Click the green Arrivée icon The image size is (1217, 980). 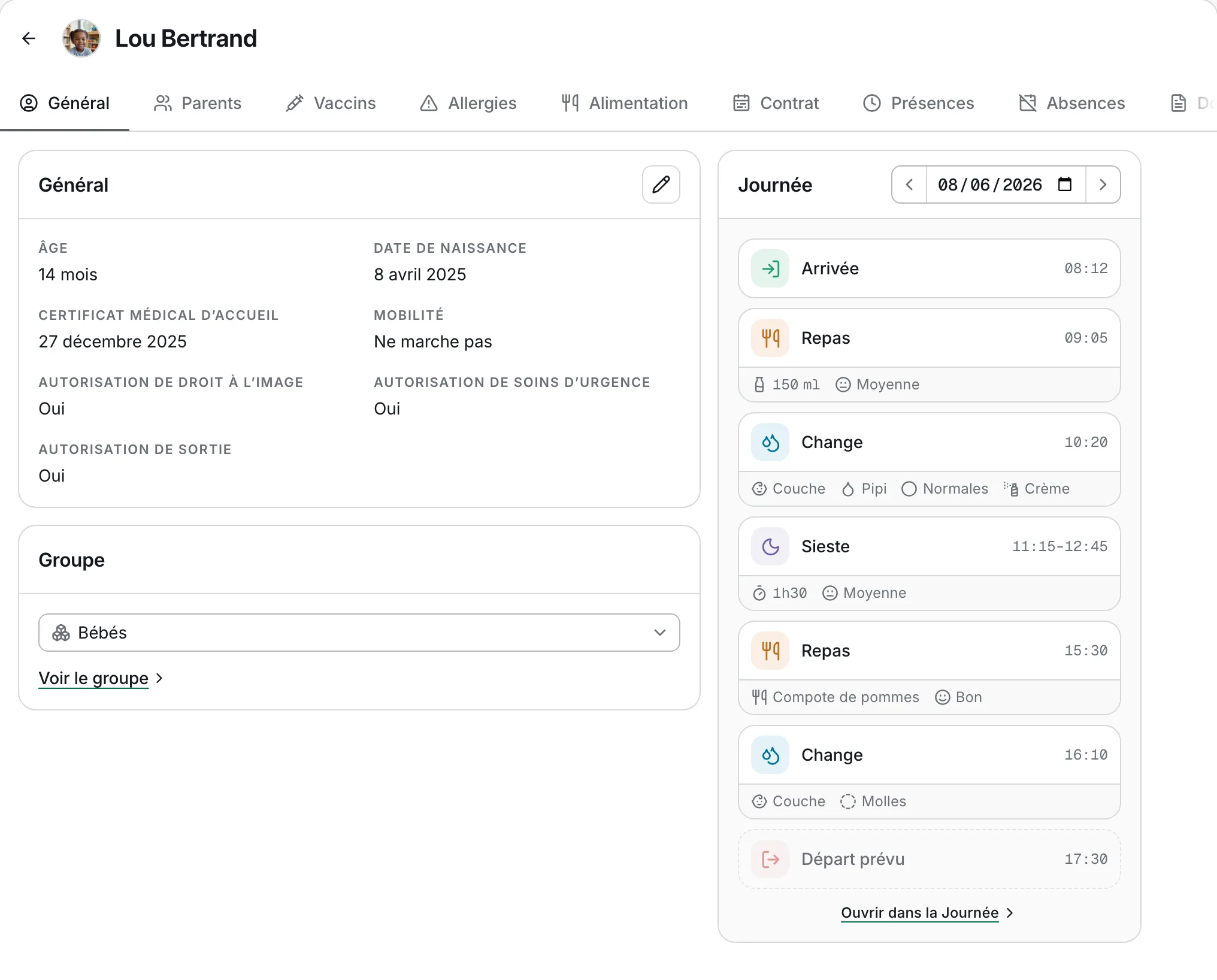[x=770, y=268]
